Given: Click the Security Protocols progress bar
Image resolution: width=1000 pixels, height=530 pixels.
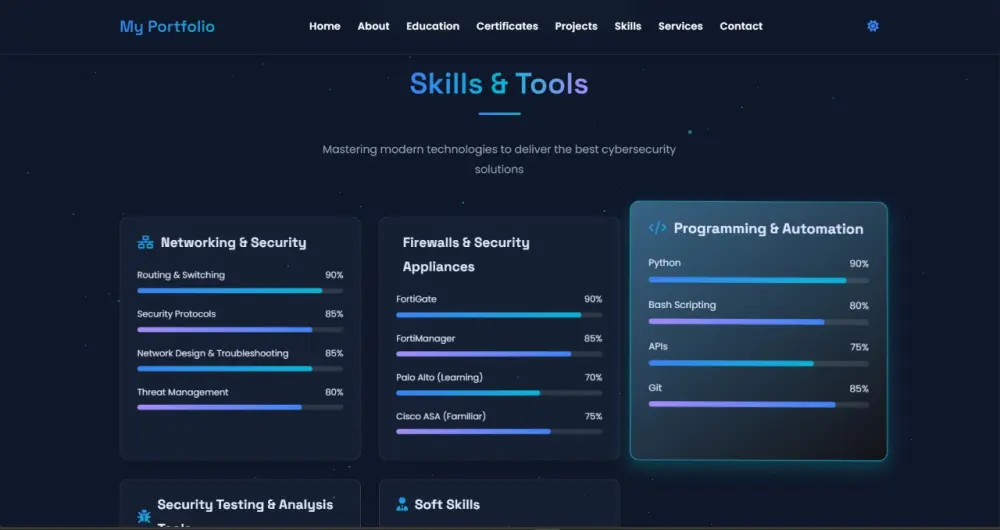Looking at the screenshot, I should click(240, 330).
